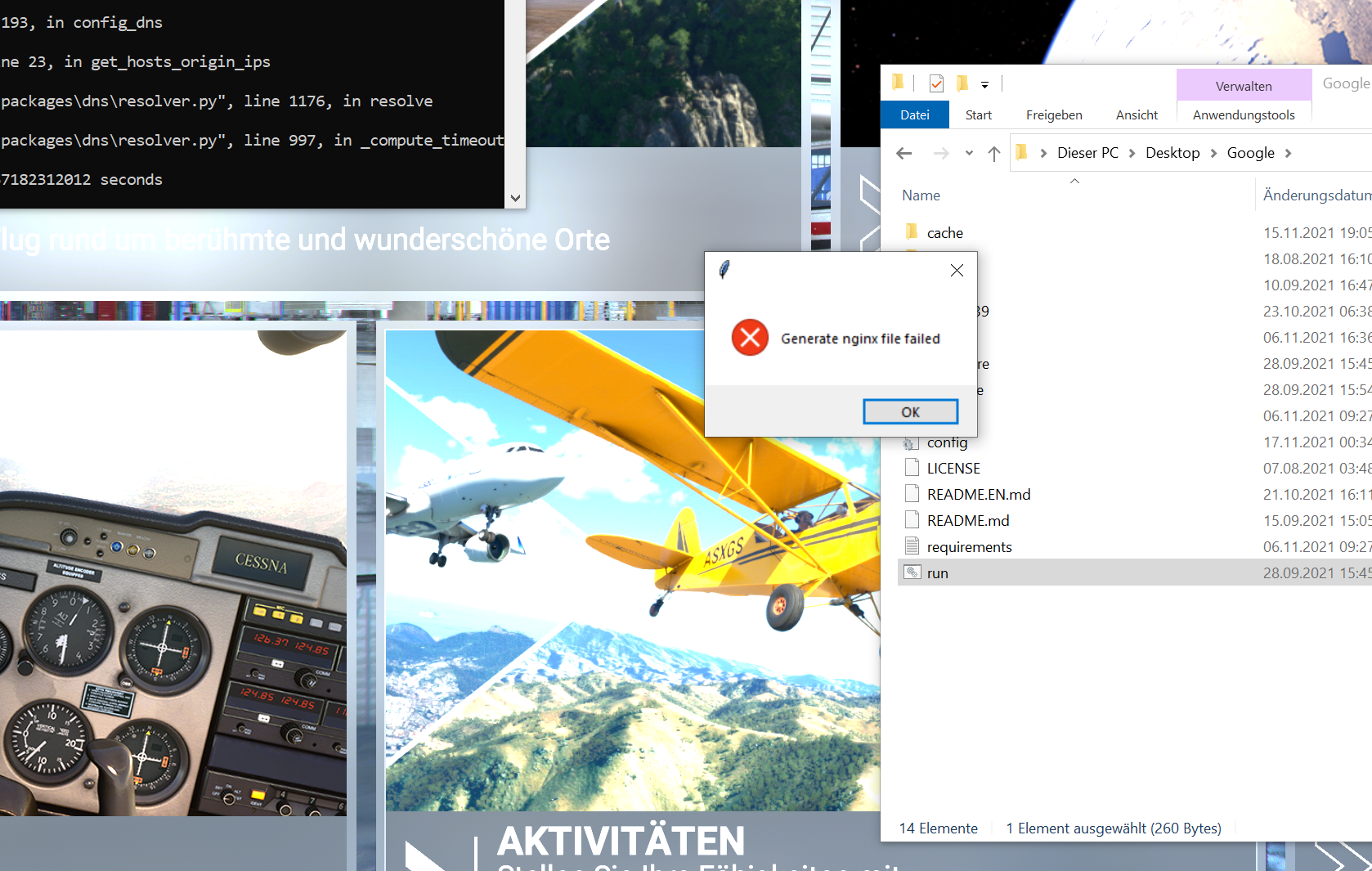1372x871 pixels.
Task: Click the cache folder icon
Action: pyautogui.click(x=912, y=232)
